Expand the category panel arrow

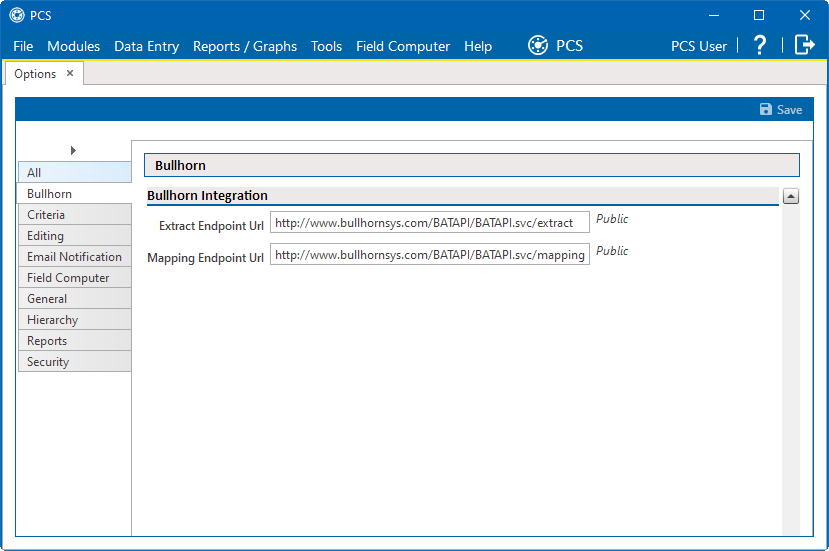[73, 151]
